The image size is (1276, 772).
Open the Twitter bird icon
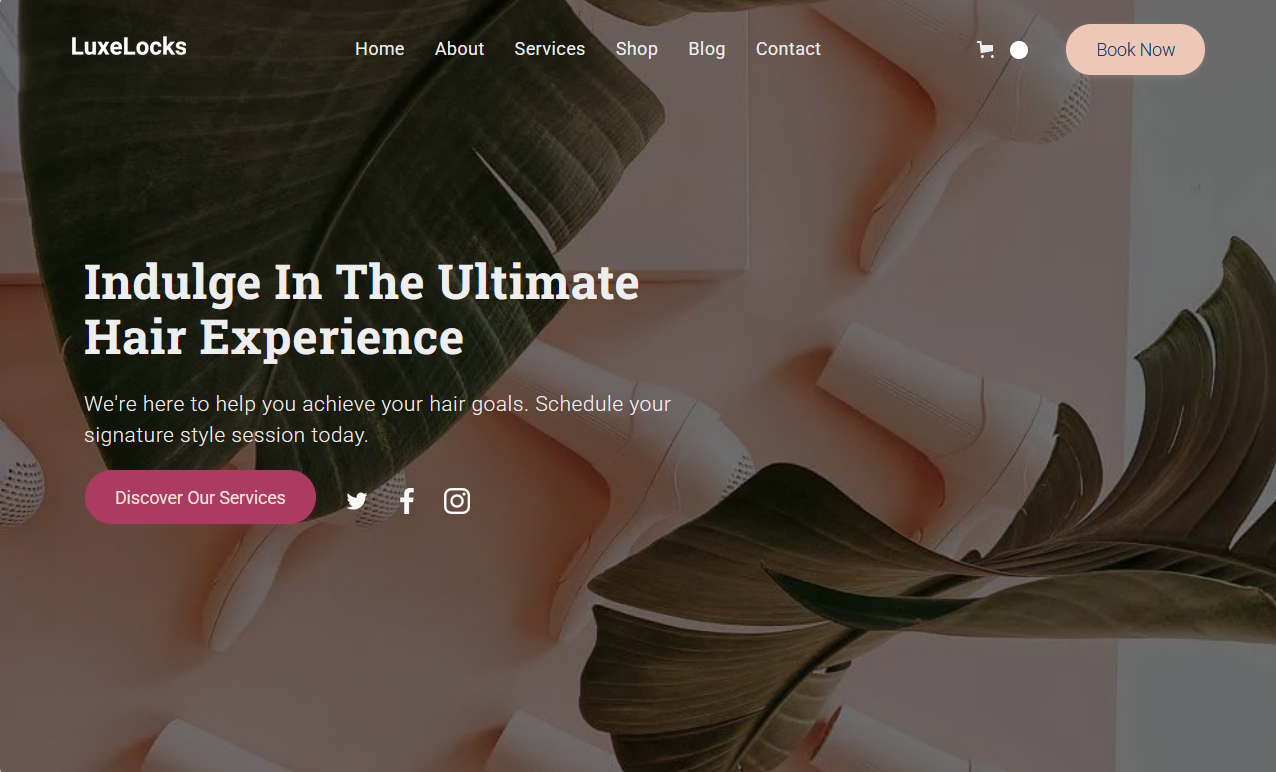[x=357, y=501]
